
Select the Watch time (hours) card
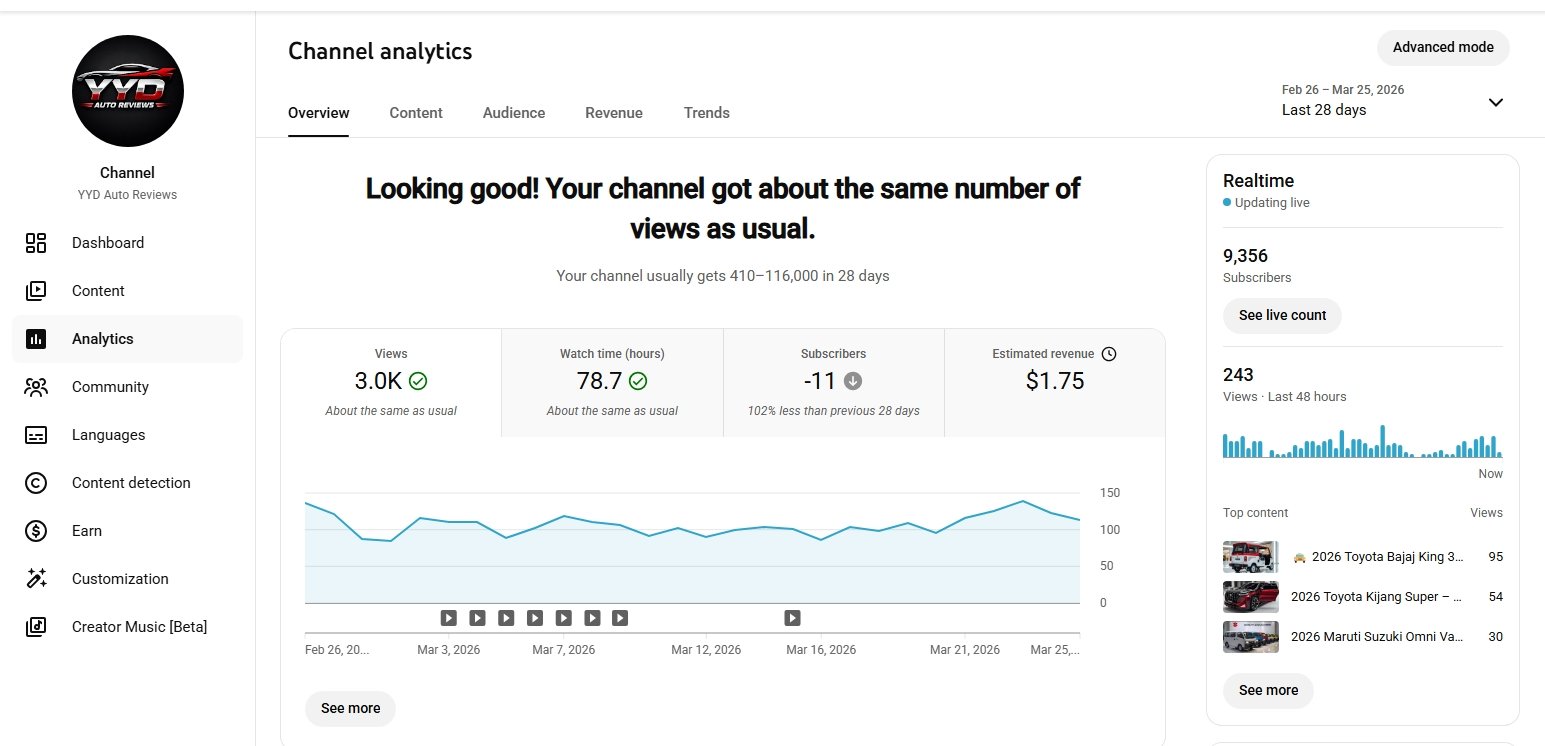pyautogui.click(x=612, y=382)
